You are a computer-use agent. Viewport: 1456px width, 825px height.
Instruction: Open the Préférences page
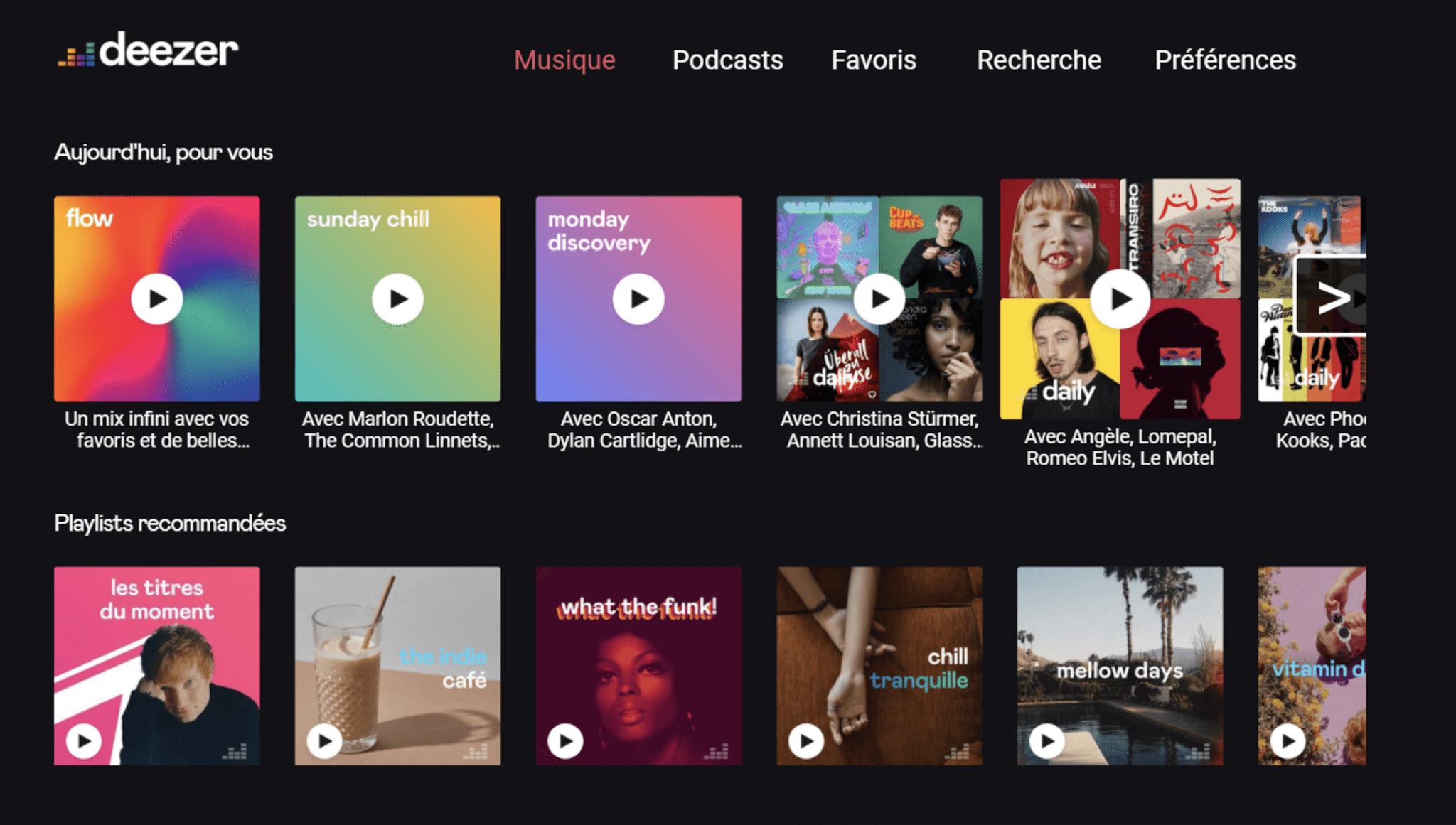pos(1225,60)
